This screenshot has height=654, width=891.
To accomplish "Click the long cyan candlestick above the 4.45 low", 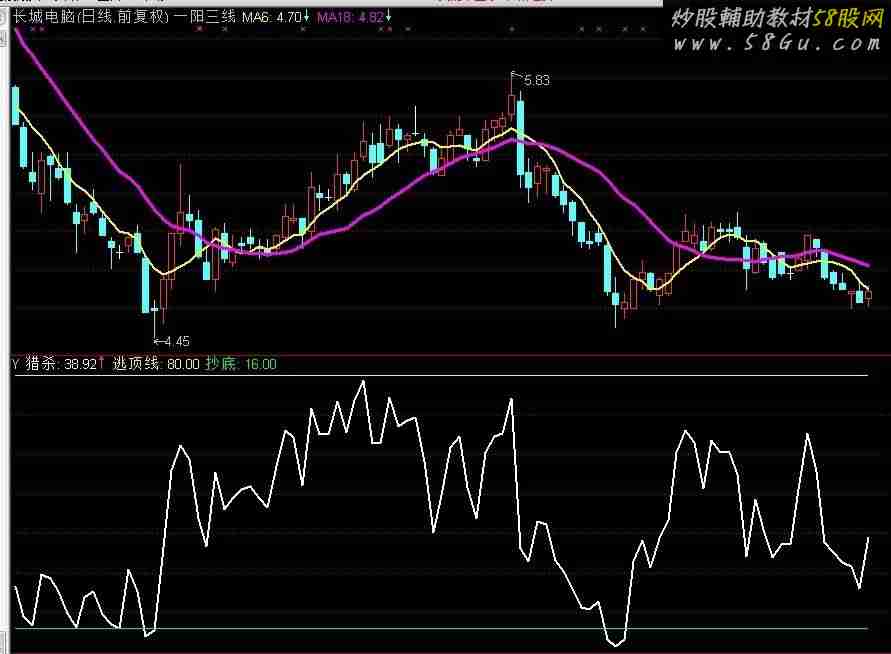I will tap(146, 285).
